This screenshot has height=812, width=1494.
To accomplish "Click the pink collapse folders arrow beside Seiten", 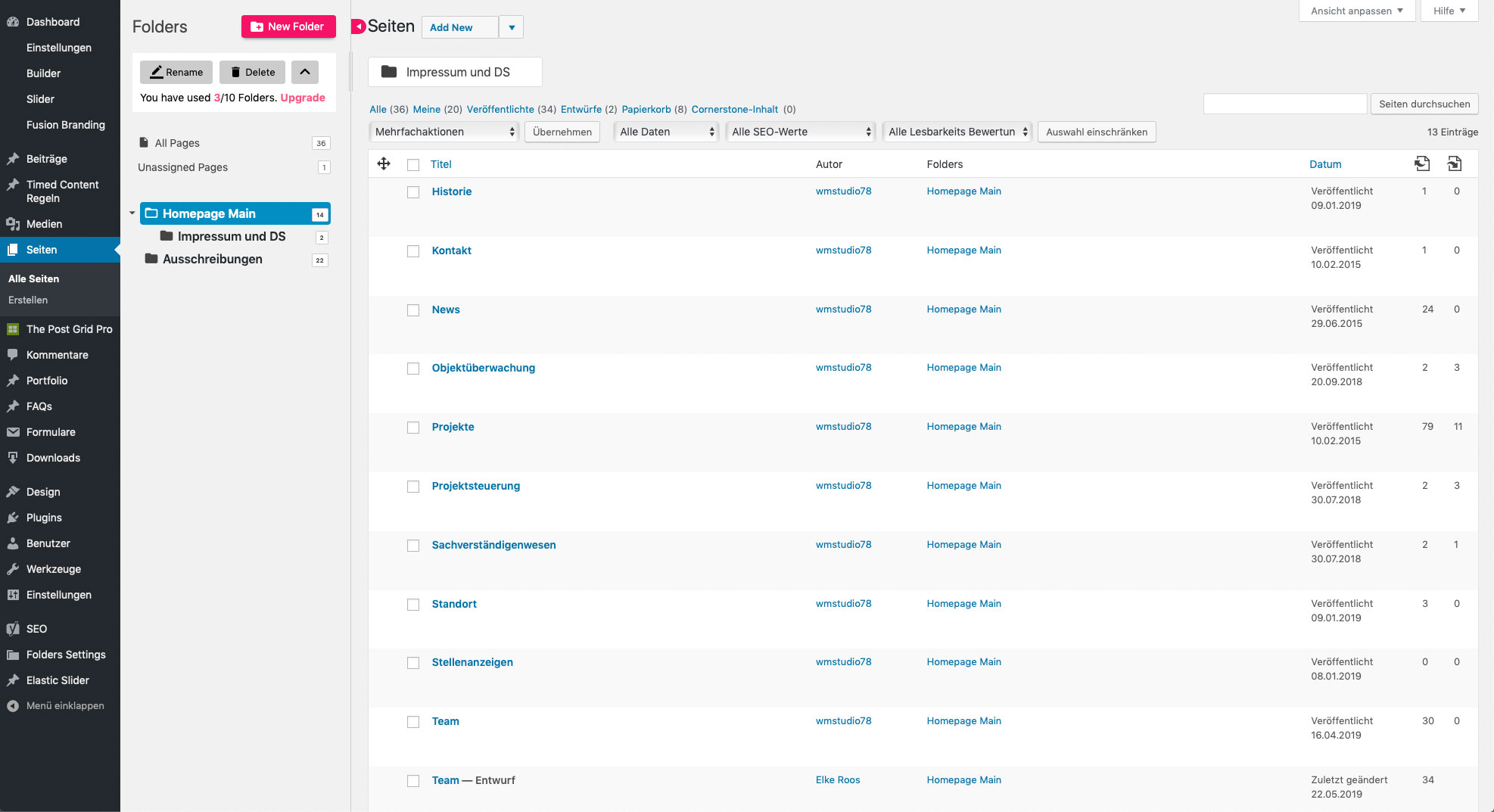I will tap(358, 26).
